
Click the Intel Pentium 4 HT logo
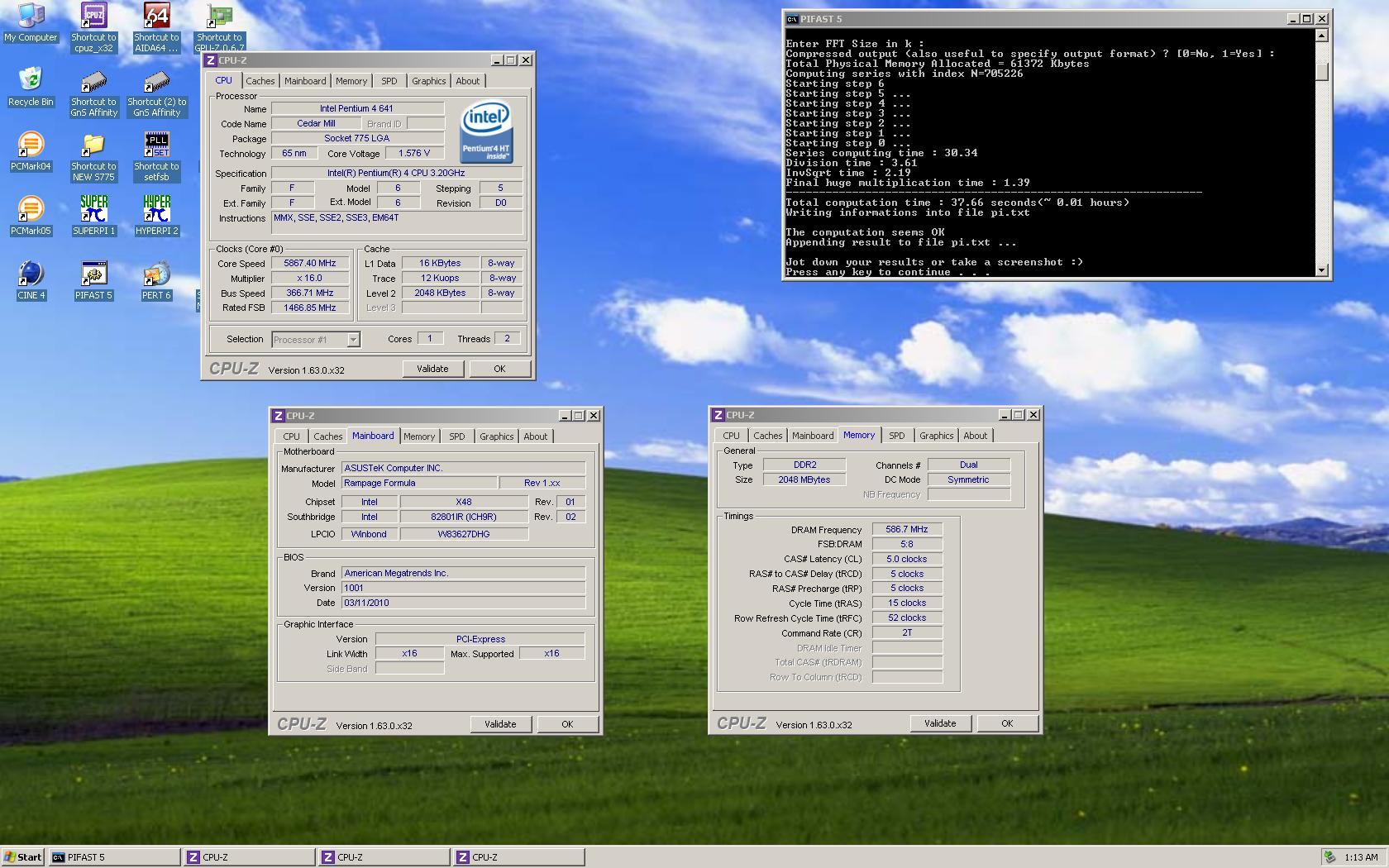pos(486,131)
